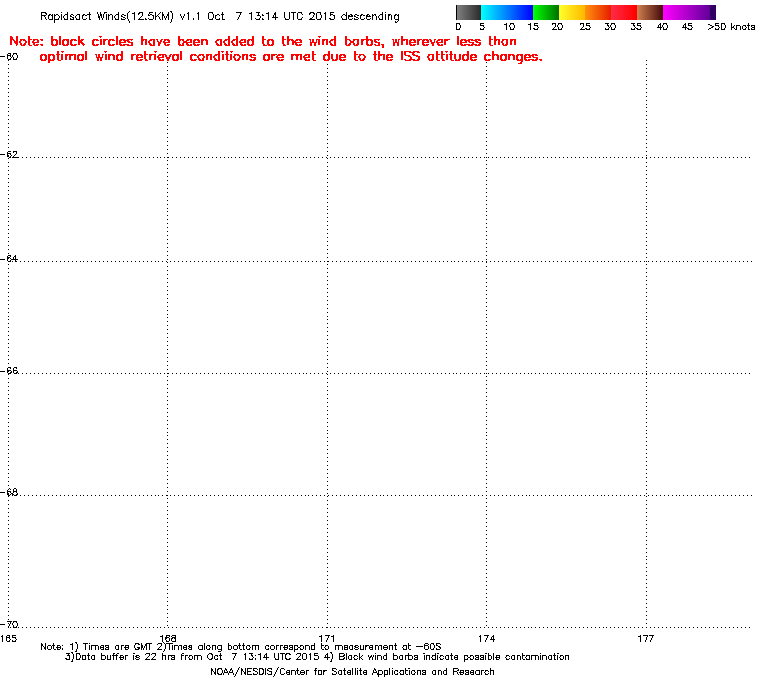
Task: Click the -64 latitude axis label
Action: tap(9, 258)
